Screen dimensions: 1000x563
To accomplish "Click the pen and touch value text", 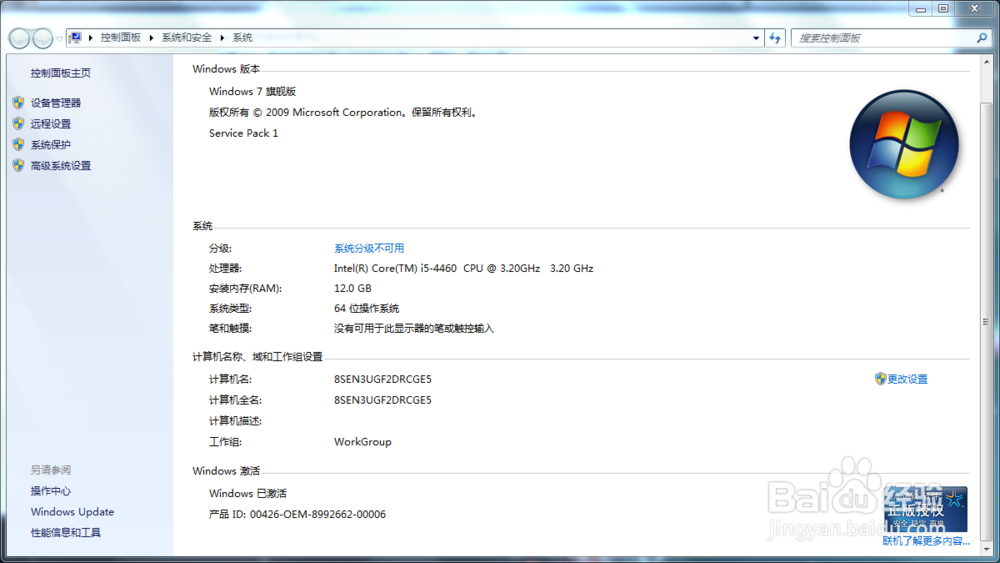I will pyautogui.click(x=414, y=328).
